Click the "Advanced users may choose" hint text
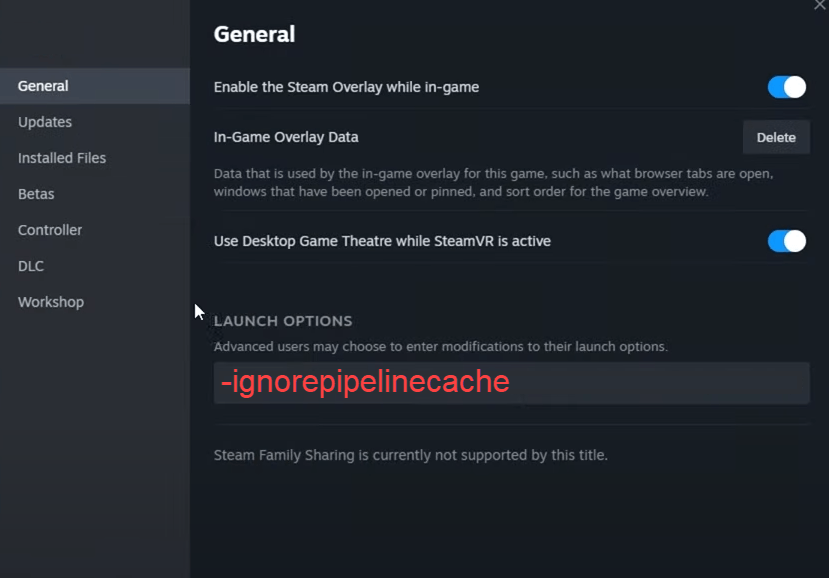This screenshot has height=578, width=829. tap(440, 346)
